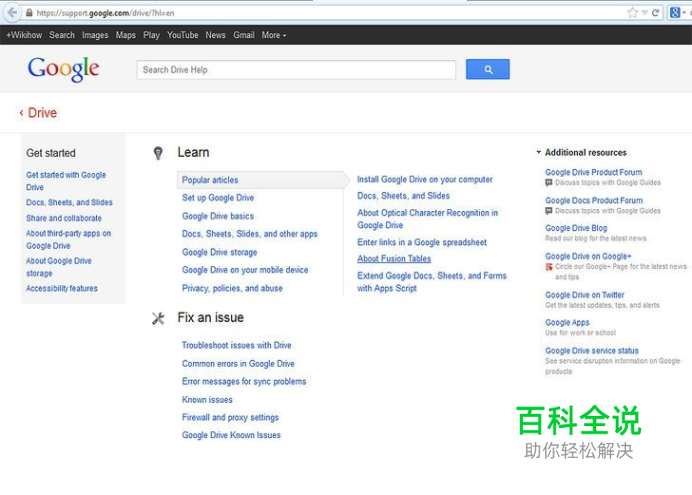Viewport: 692px width, 495px height.
Task: Go back via the Drive chevron link
Action: click(x=38, y=113)
